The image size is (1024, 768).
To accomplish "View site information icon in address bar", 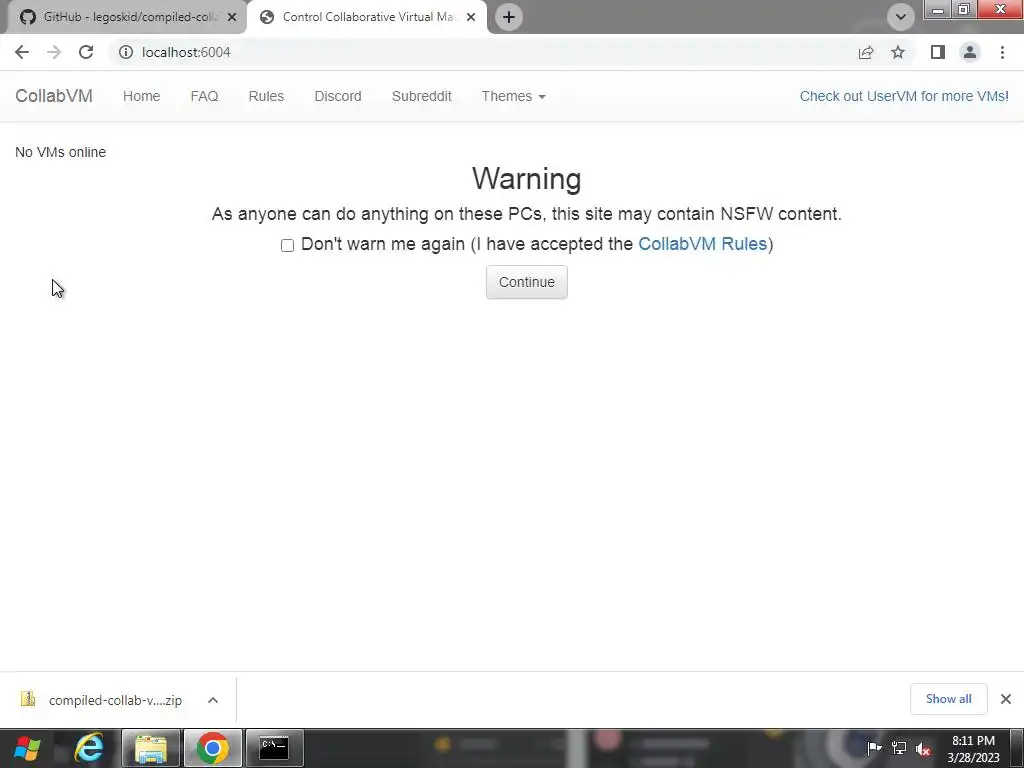I will point(125,52).
